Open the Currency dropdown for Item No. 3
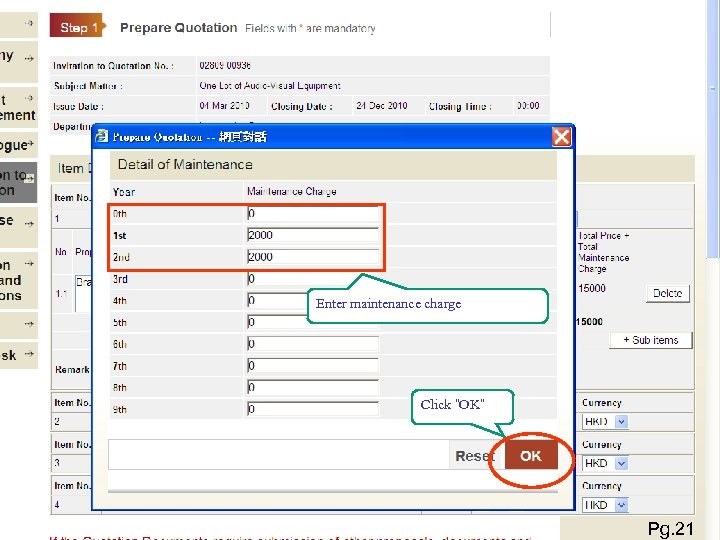 pos(605,463)
